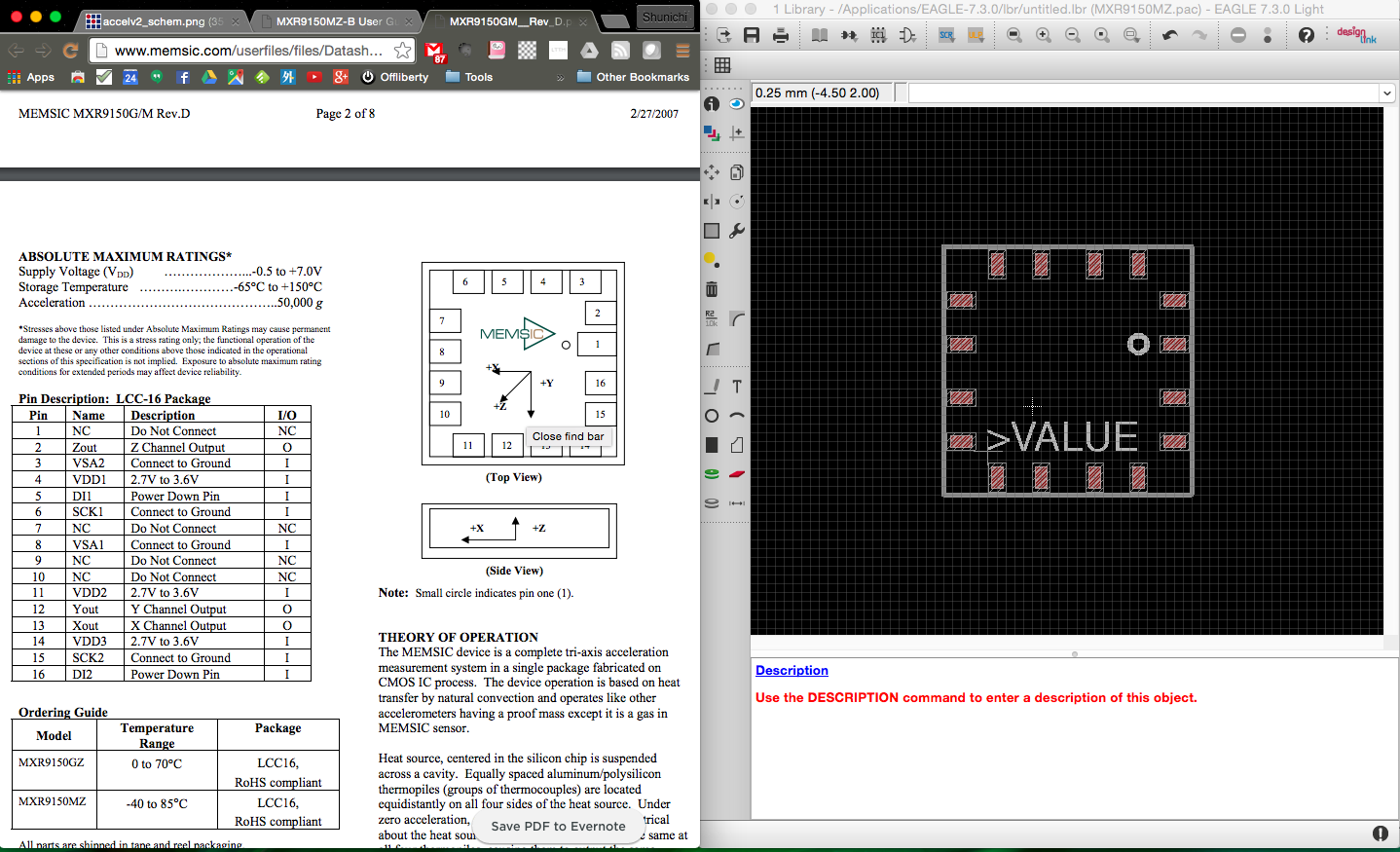Select the Group tool
This screenshot has width=1400, height=852.
(x=712, y=231)
